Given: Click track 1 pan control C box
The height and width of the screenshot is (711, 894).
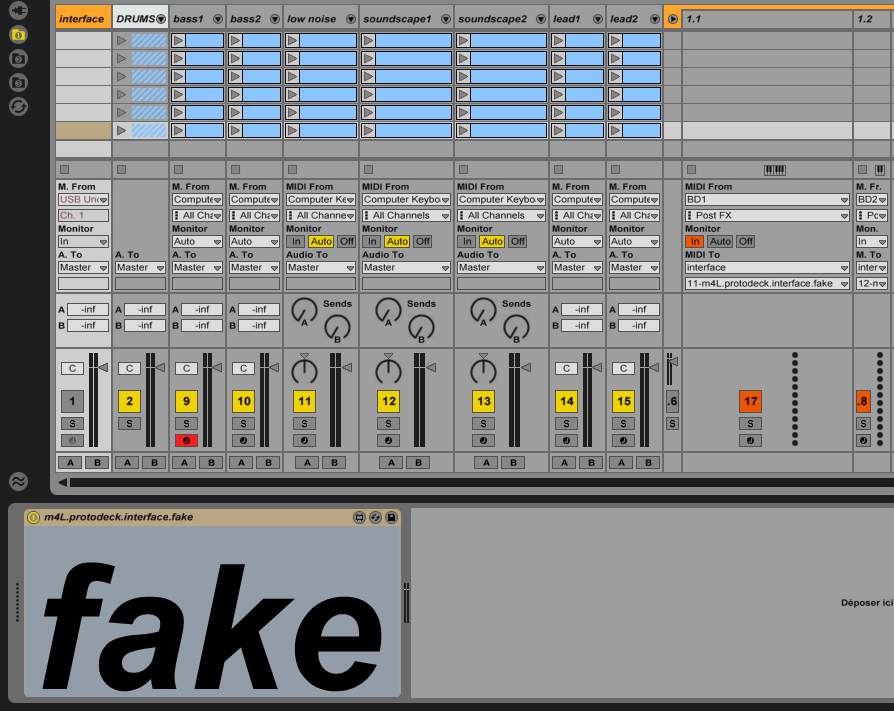Looking at the screenshot, I should 72,368.
